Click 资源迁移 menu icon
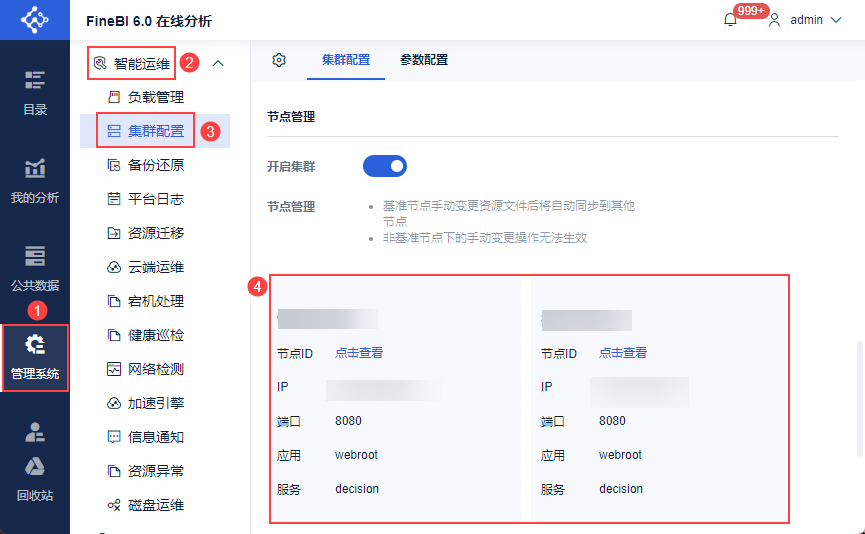Image resolution: width=865 pixels, height=534 pixels. coord(114,233)
